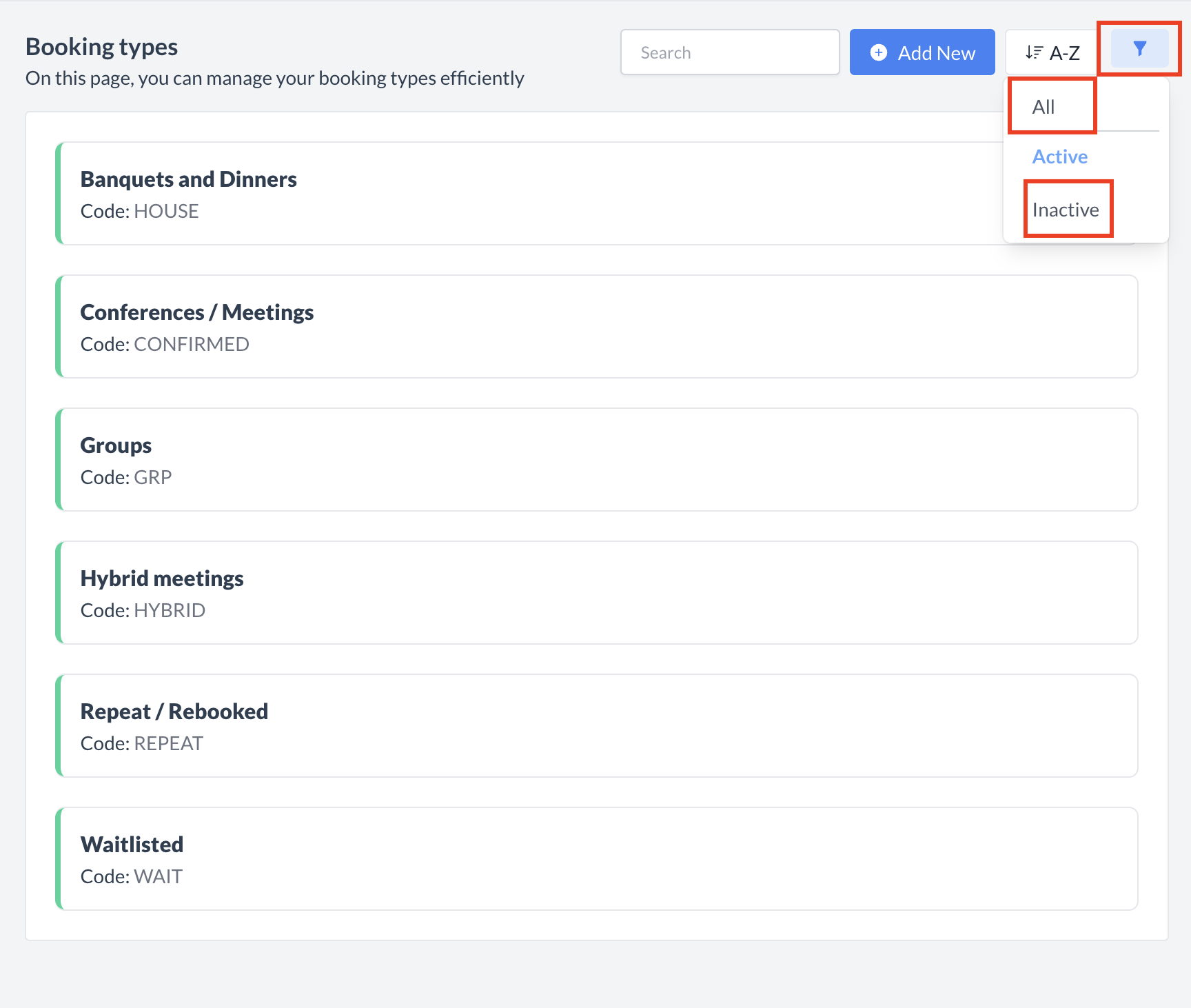Select the Repeat / Rebooked booking type
1191x1008 pixels.
531,725
